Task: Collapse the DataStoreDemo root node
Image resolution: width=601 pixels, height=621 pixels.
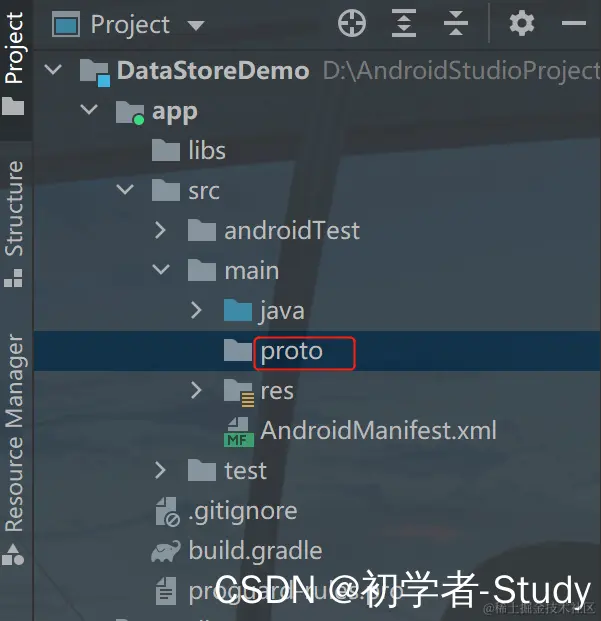Action: pos(53,70)
